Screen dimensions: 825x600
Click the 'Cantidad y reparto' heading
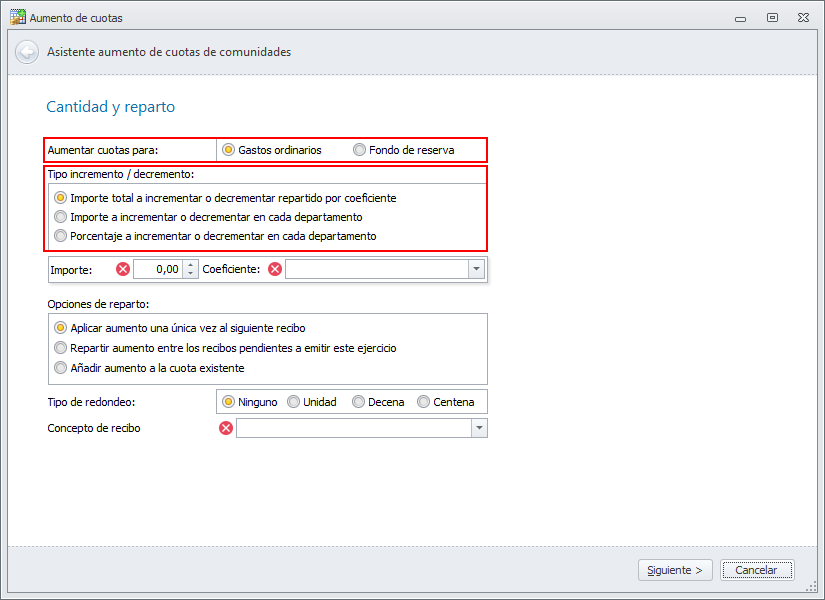pos(110,107)
